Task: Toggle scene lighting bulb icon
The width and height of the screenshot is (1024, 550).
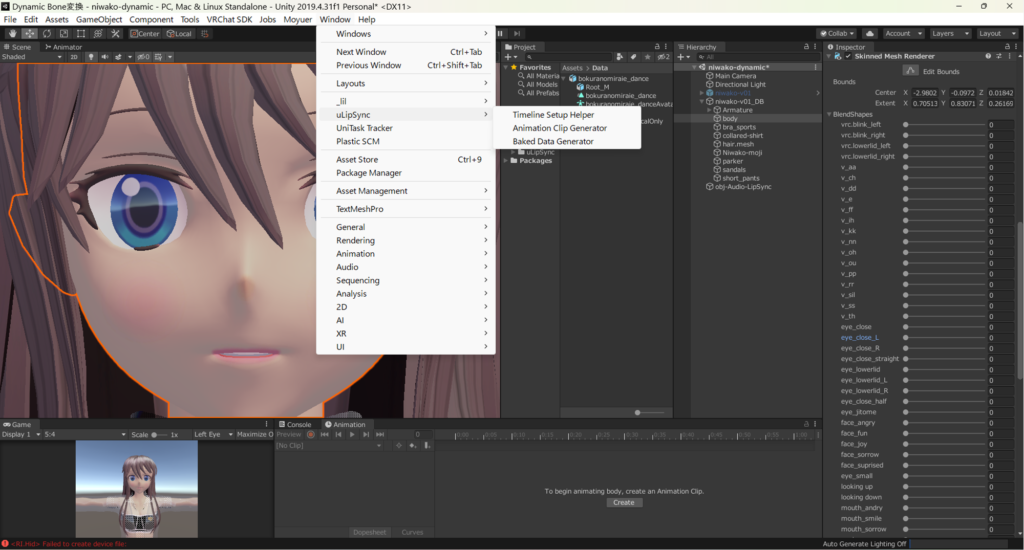Action: coord(91,57)
